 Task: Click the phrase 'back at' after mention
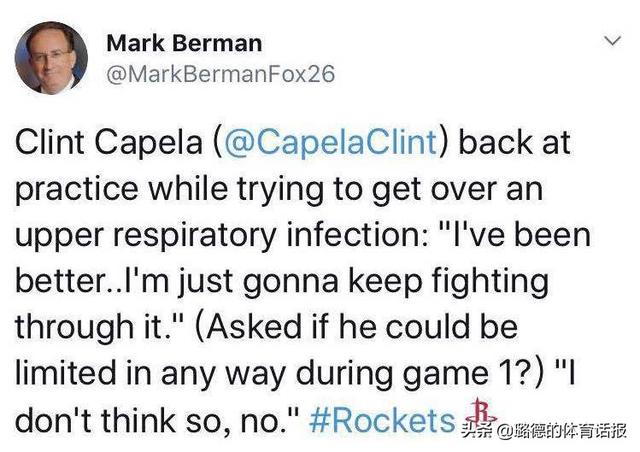pyautogui.click(x=515, y=143)
